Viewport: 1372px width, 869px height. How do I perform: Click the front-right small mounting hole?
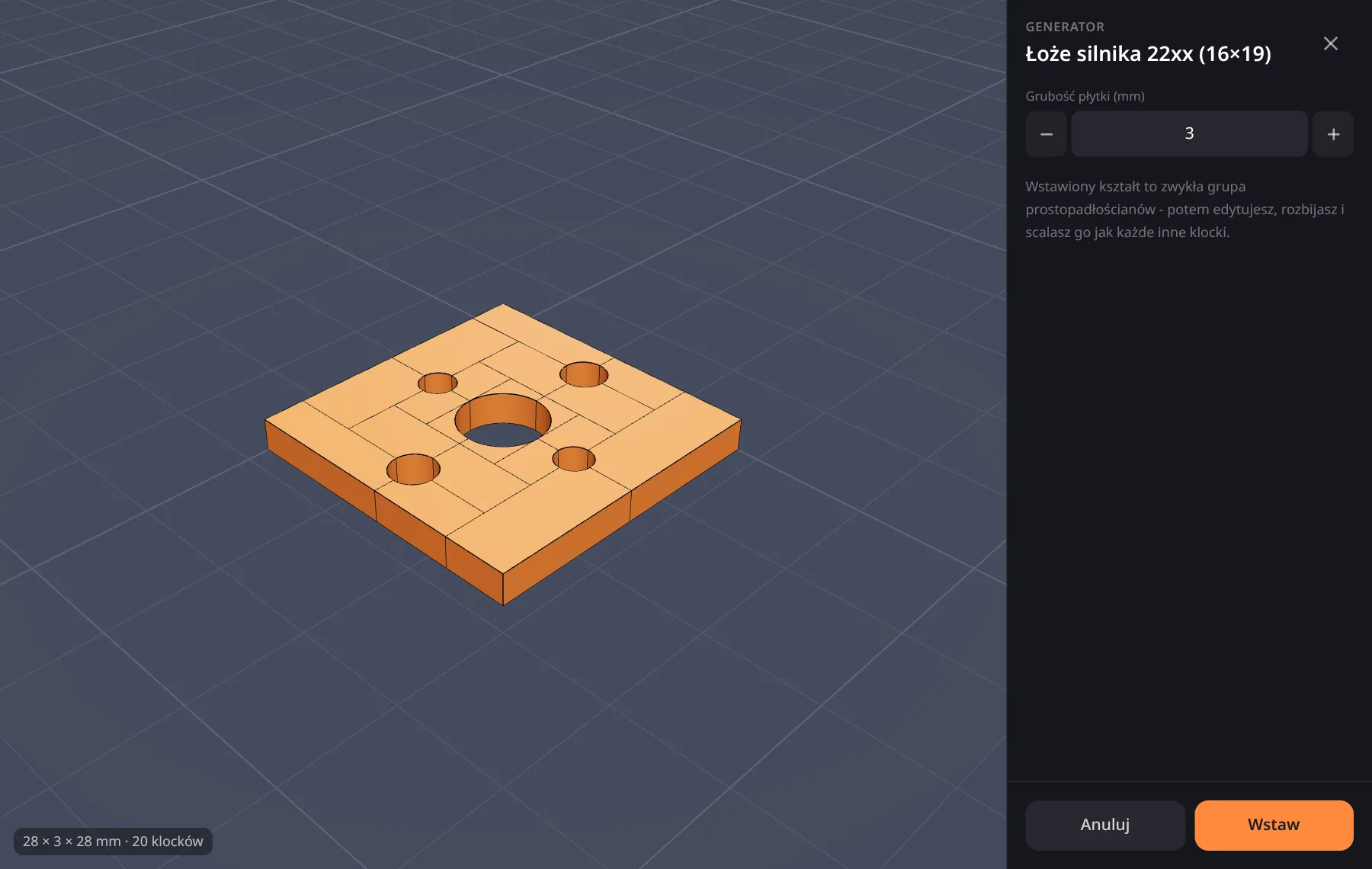tap(574, 459)
